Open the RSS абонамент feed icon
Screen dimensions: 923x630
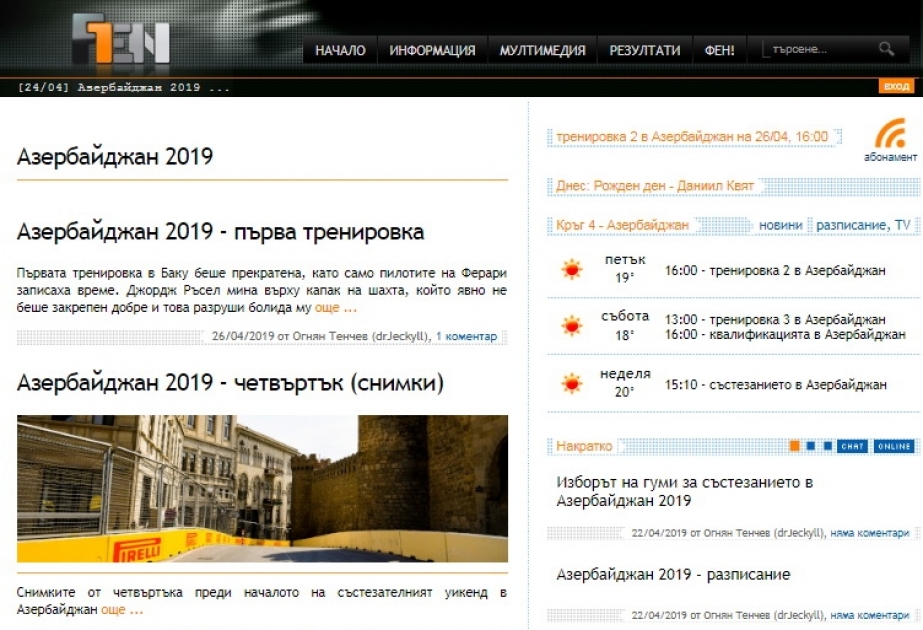890,140
